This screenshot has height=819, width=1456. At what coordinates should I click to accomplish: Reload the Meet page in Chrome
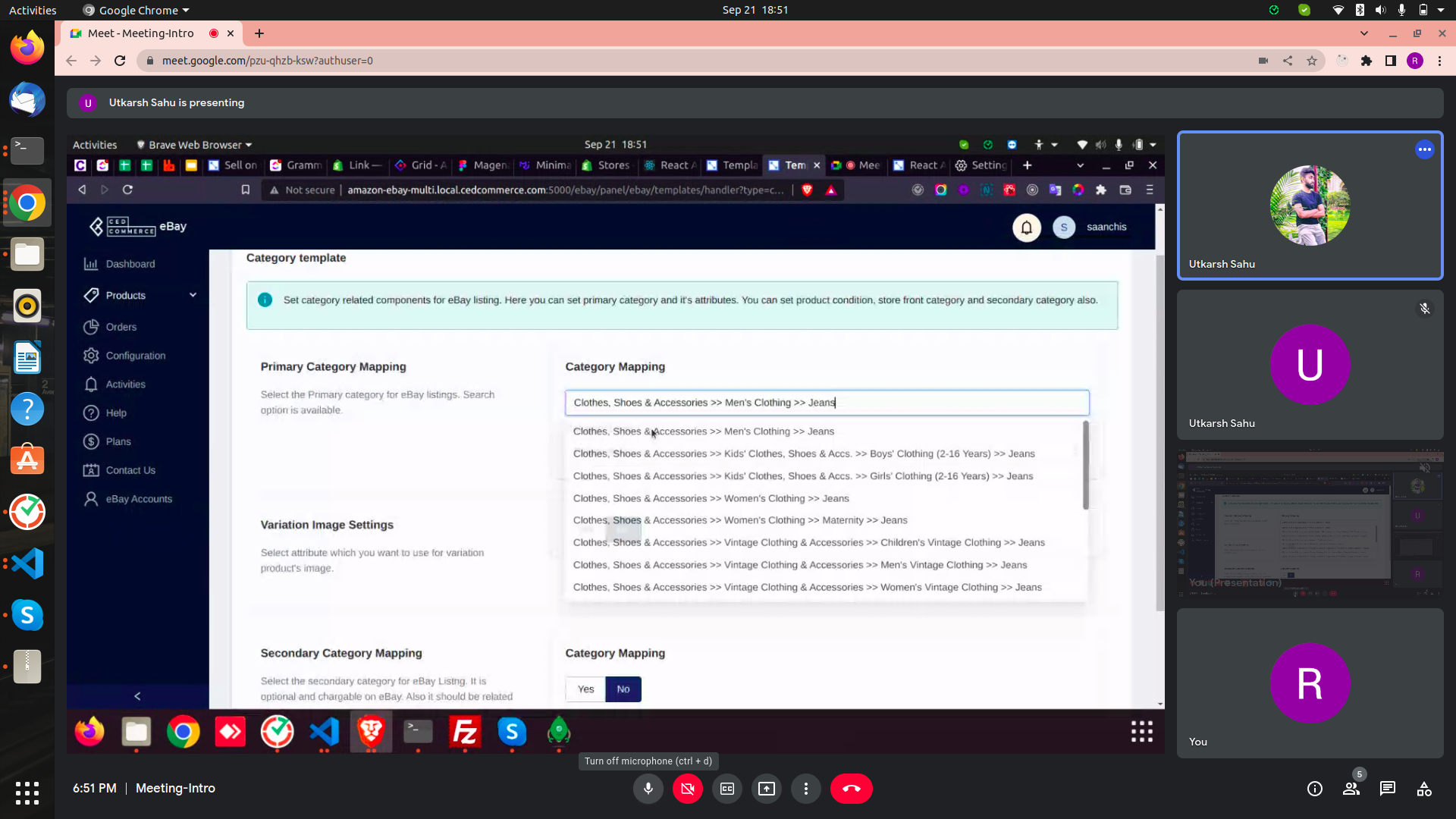120,61
